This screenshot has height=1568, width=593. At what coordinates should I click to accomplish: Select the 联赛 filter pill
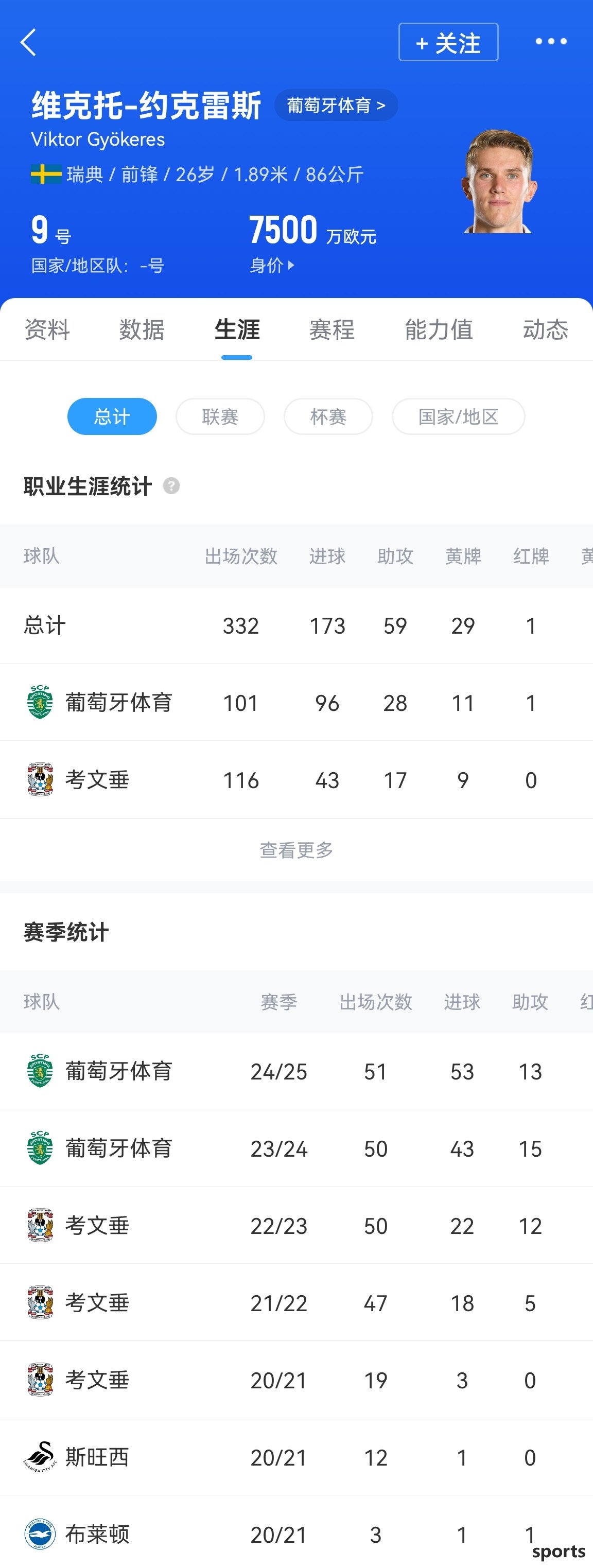tap(220, 416)
